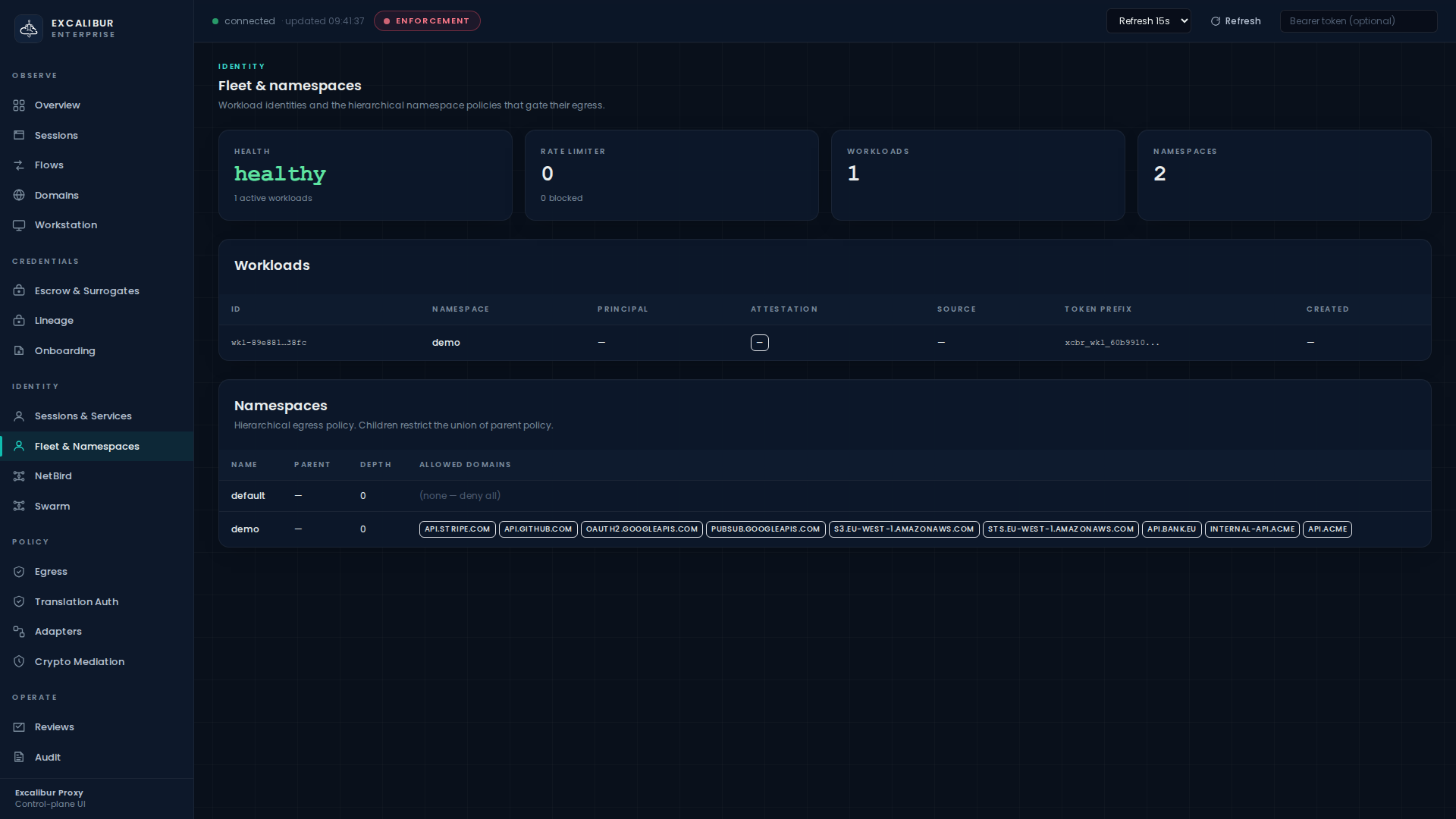1456x819 pixels.
Task: Click the Audit document icon
Action: click(x=19, y=758)
